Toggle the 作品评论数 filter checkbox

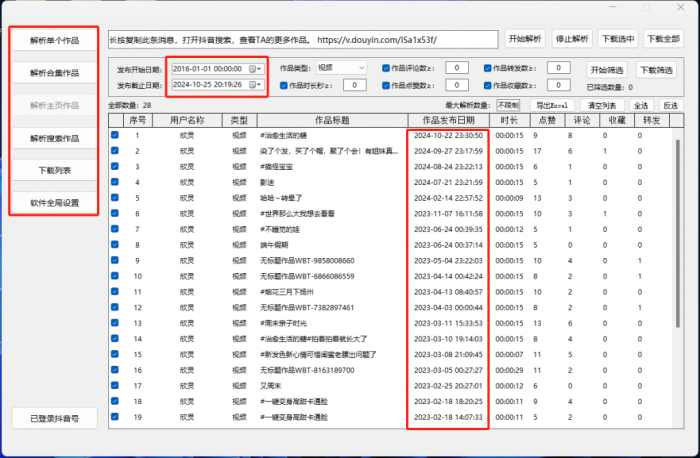[386, 68]
